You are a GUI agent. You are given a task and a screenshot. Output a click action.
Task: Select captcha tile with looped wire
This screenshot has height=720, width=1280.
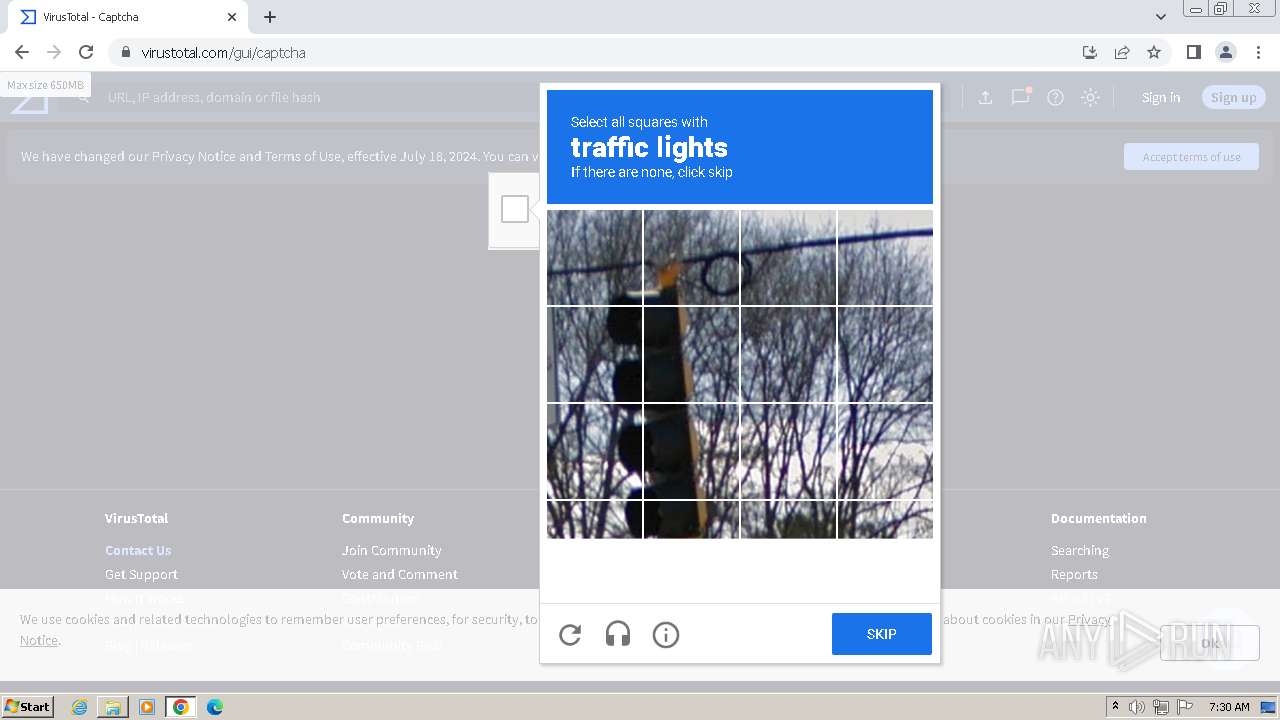(788, 257)
